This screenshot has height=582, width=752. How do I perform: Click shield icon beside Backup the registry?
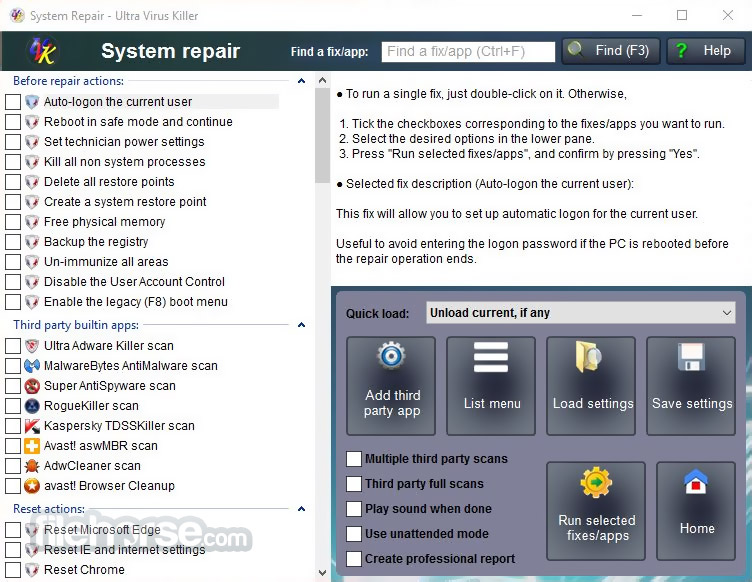(x=32, y=242)
